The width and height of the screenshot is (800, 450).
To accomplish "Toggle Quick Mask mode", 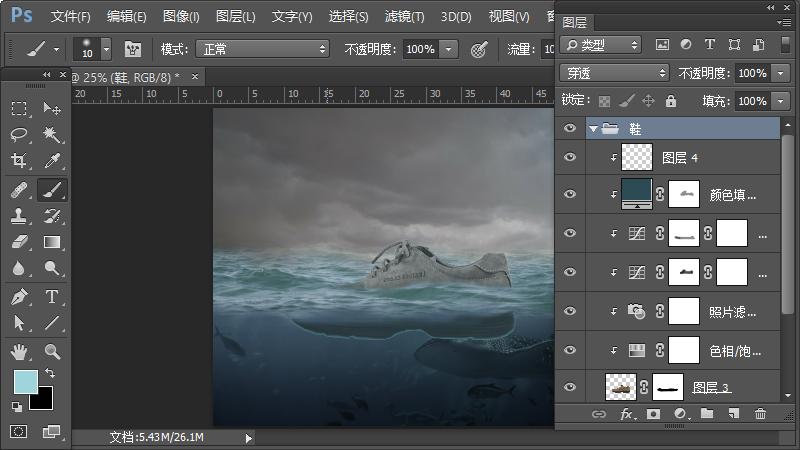I will coord(19,432).
